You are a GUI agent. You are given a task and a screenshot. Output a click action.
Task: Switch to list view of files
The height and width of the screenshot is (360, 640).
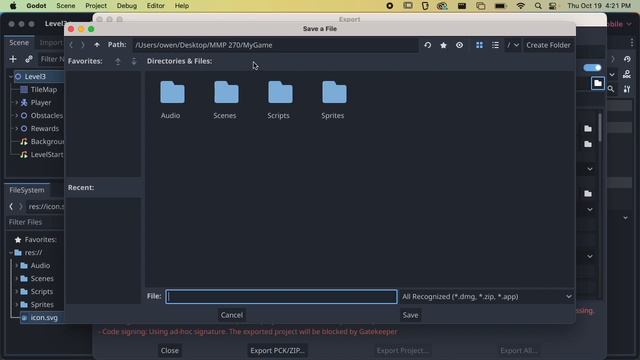click(x=495, y=45)
